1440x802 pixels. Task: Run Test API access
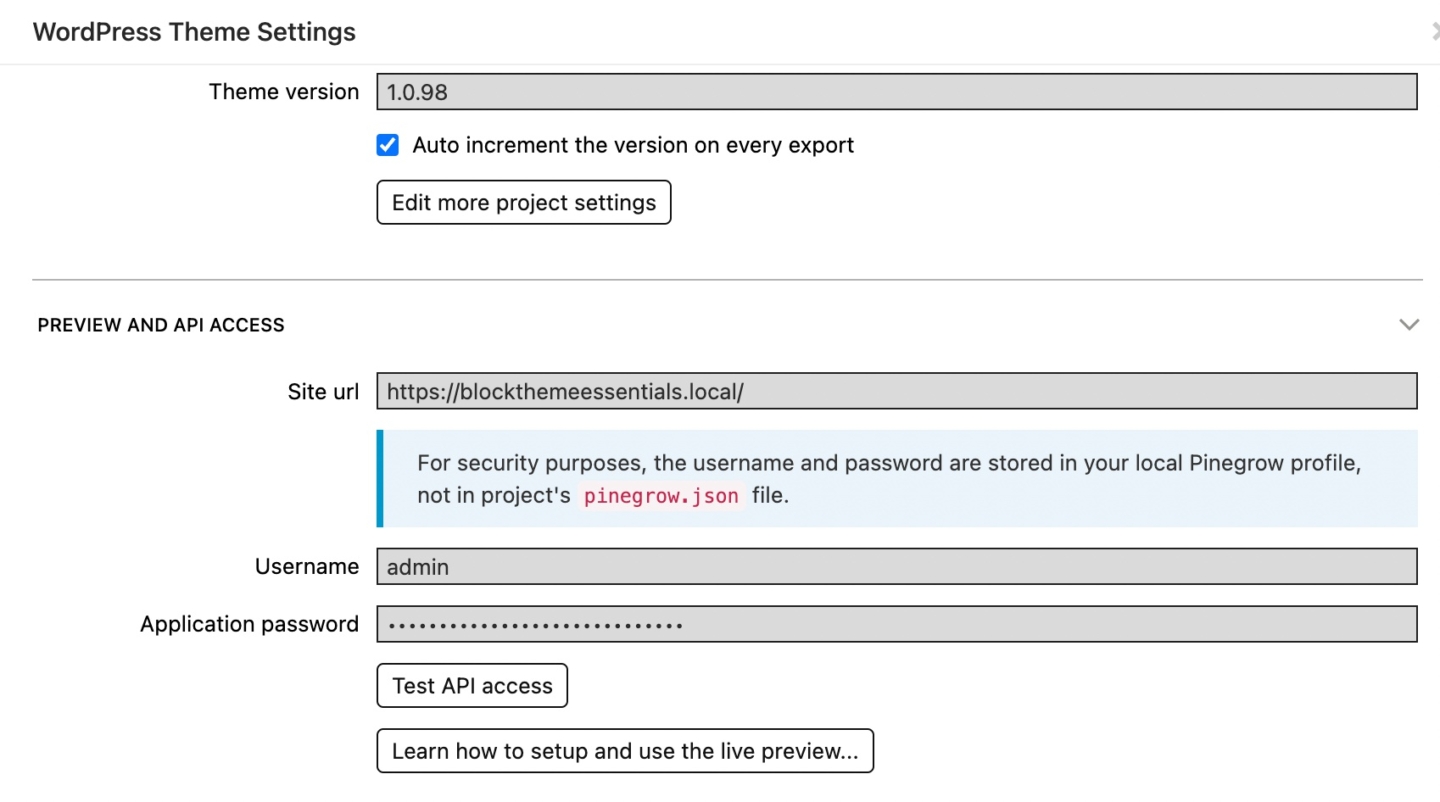click(471, 686)
